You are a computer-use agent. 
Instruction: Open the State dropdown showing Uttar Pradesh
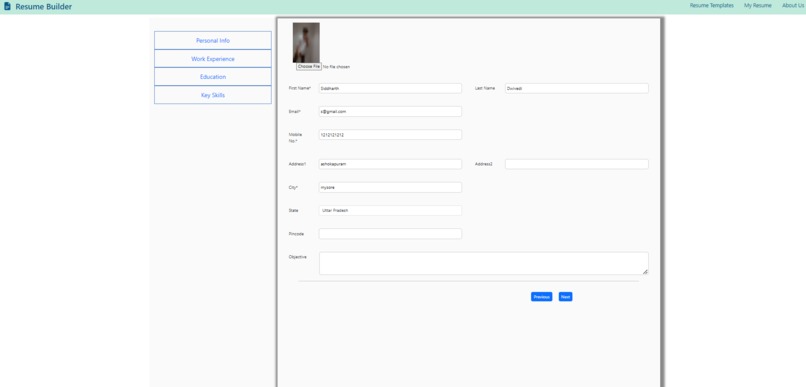(390, 211)
